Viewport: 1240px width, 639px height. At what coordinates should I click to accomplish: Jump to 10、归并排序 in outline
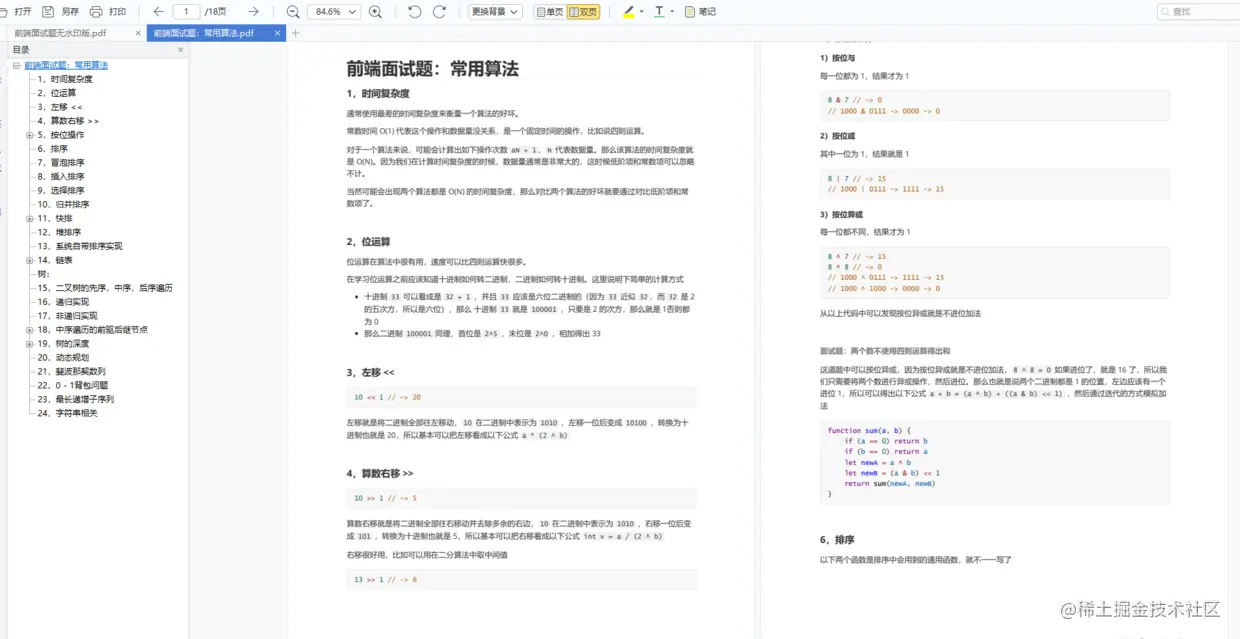(x=64, y=204)
